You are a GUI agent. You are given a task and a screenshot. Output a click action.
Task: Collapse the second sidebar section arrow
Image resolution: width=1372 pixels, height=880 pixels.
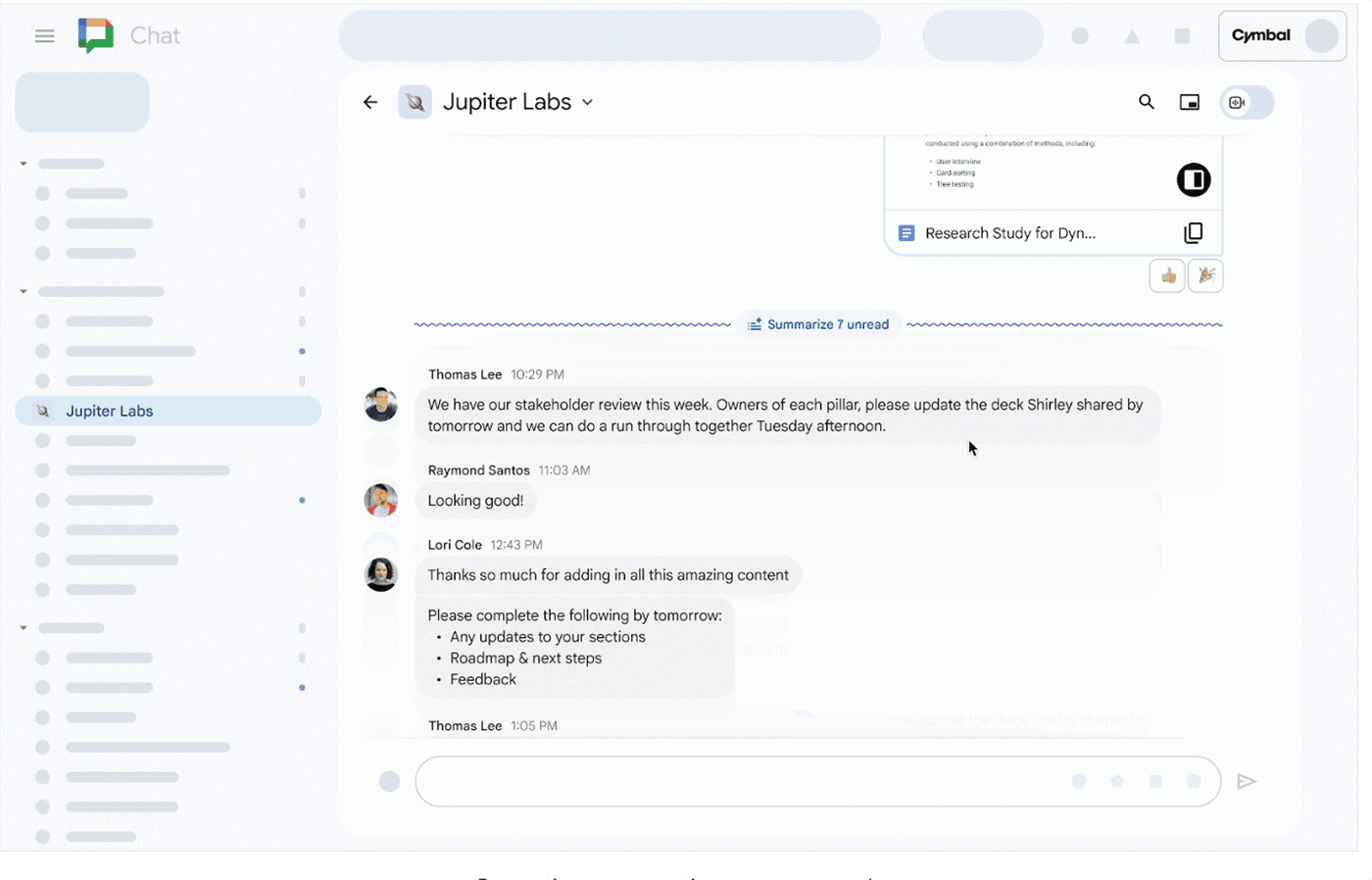24,291
